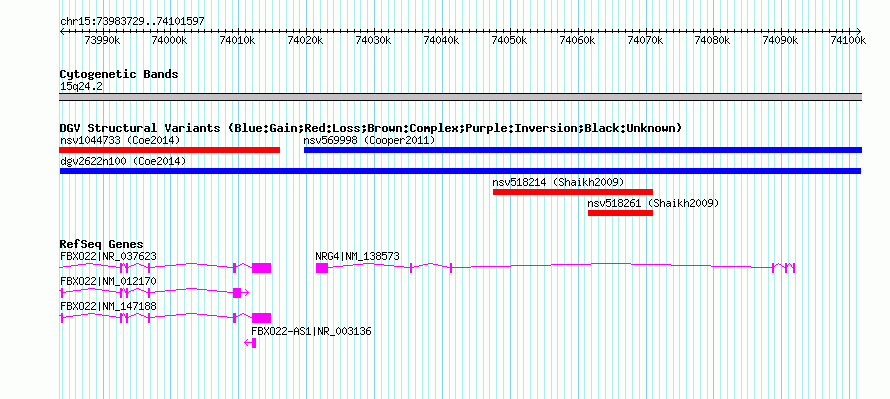Viewport: 890px width, 399px height.
Task: Select the large last exon of FBXO22 NM_147188
Action: (262, 318)
